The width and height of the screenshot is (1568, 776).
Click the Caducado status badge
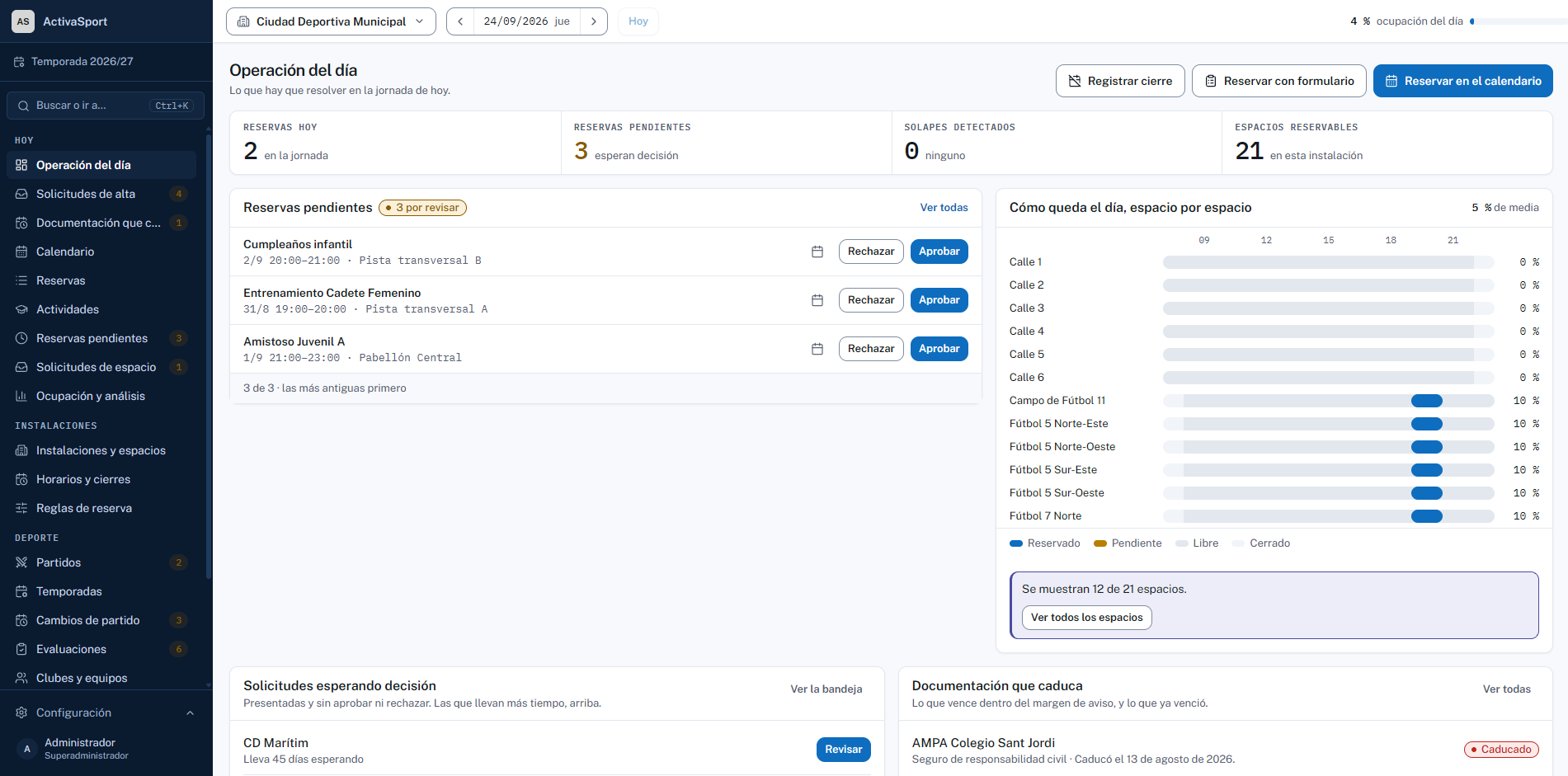pos(1501,750)
